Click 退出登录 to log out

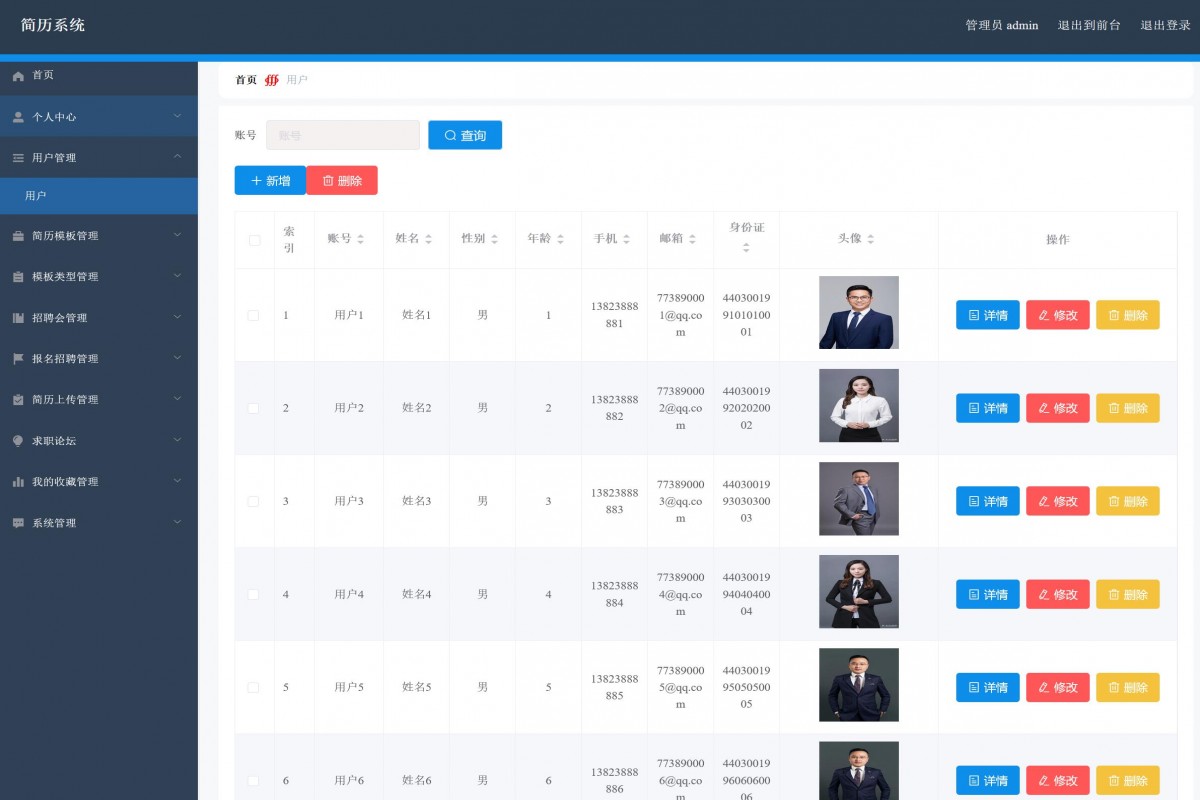[x=1163, y=25]
